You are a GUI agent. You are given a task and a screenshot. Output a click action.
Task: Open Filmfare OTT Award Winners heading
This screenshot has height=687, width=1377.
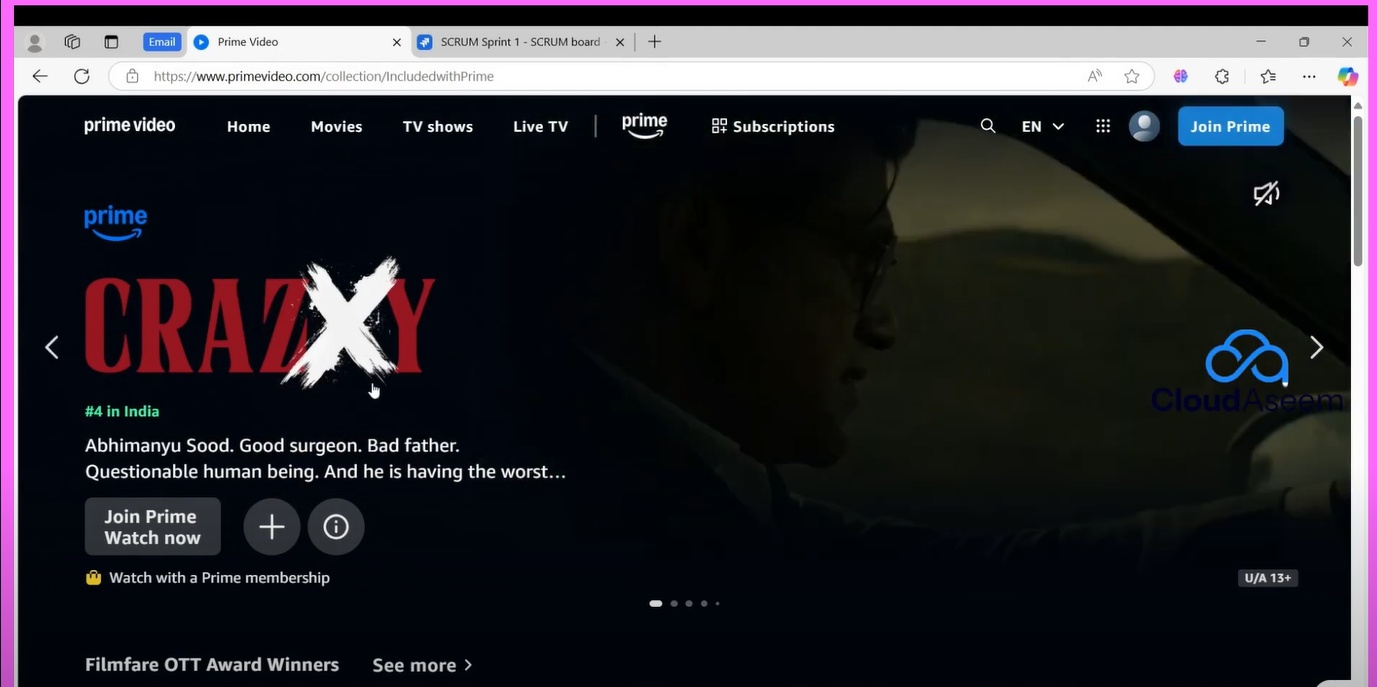[x=212, y=665]
